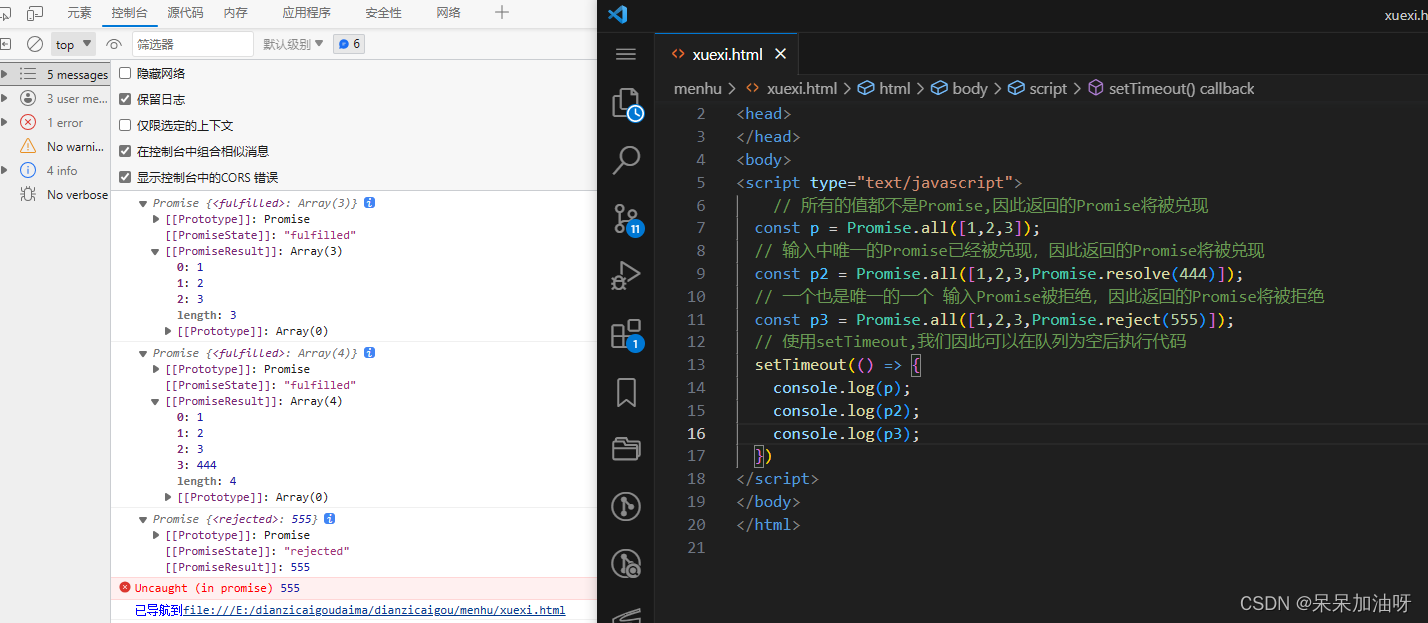
Task: Select 1 error filter in console sidebar
Action: (x=55, y=123)
